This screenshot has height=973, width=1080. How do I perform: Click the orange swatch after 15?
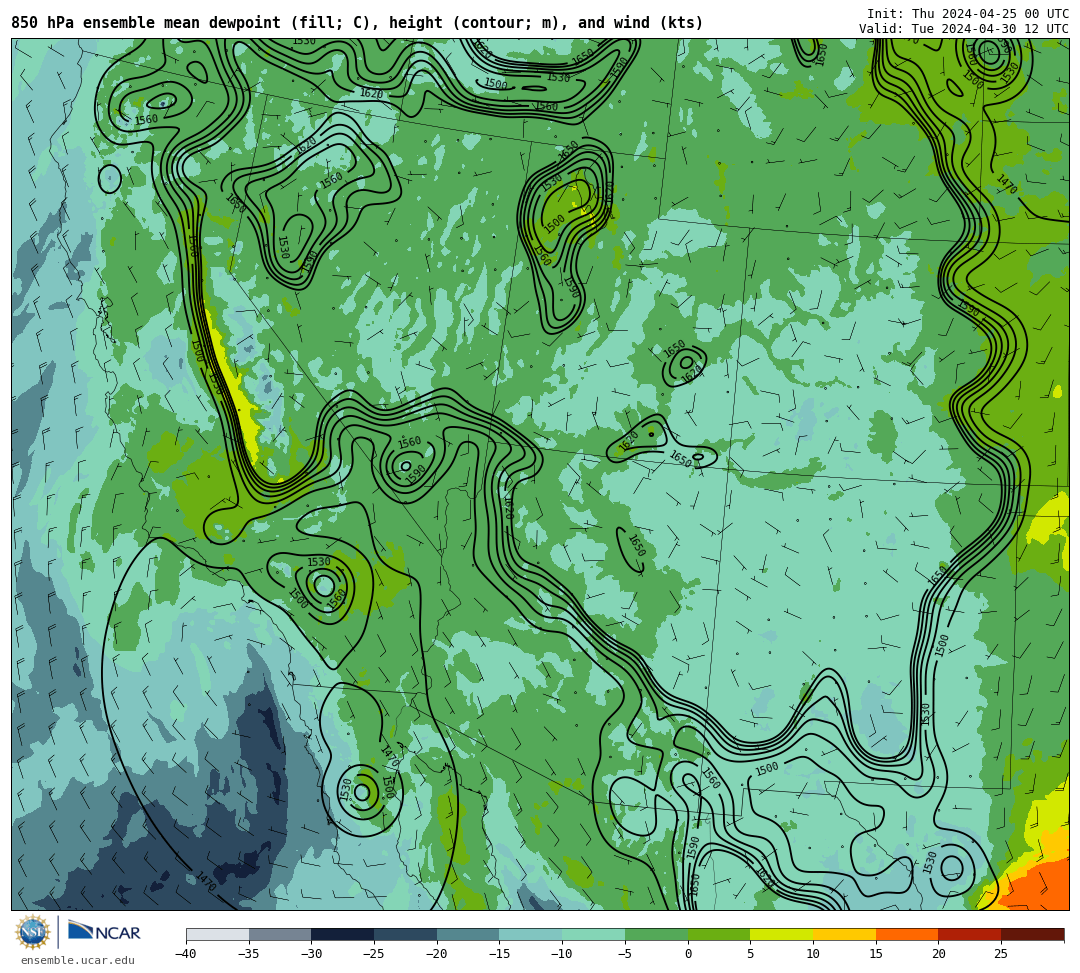(907, 934)
